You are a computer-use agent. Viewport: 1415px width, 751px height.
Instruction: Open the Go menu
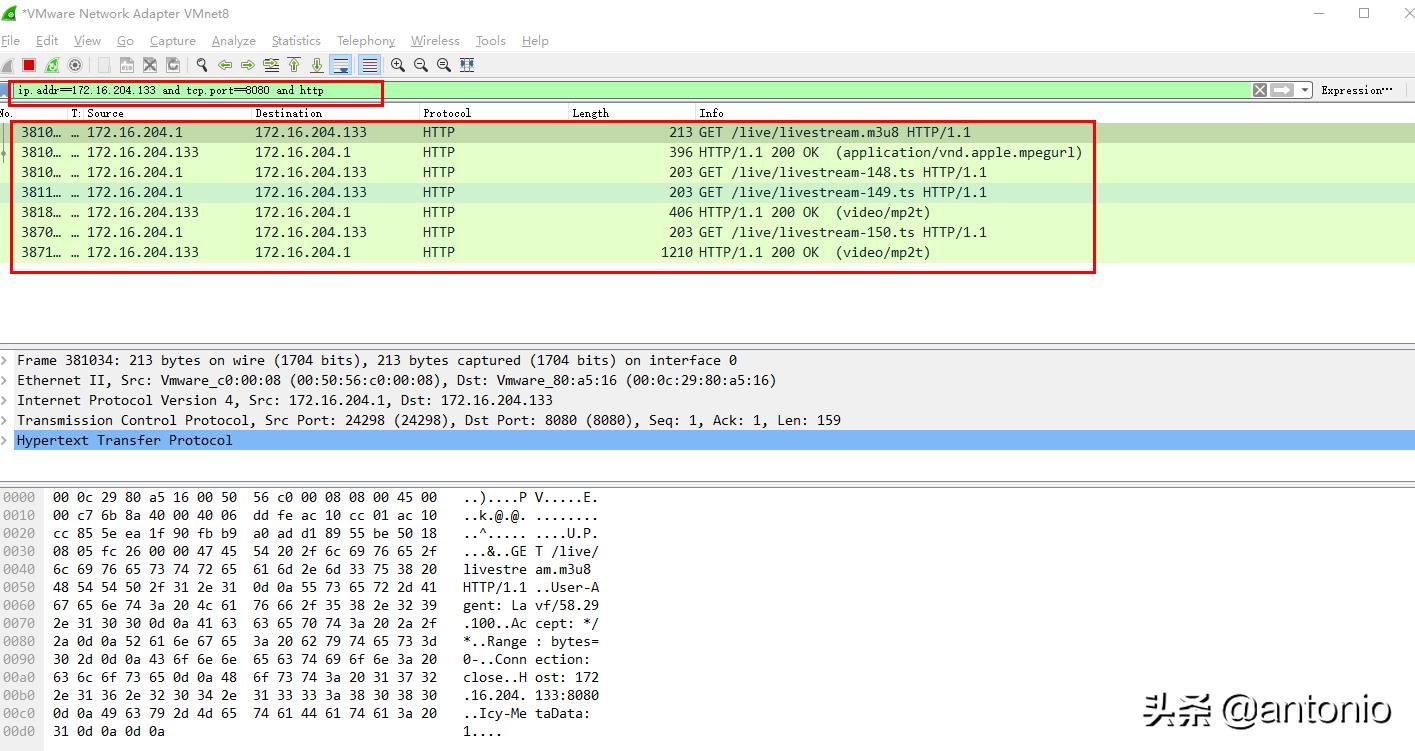click(x=125, y=41)
